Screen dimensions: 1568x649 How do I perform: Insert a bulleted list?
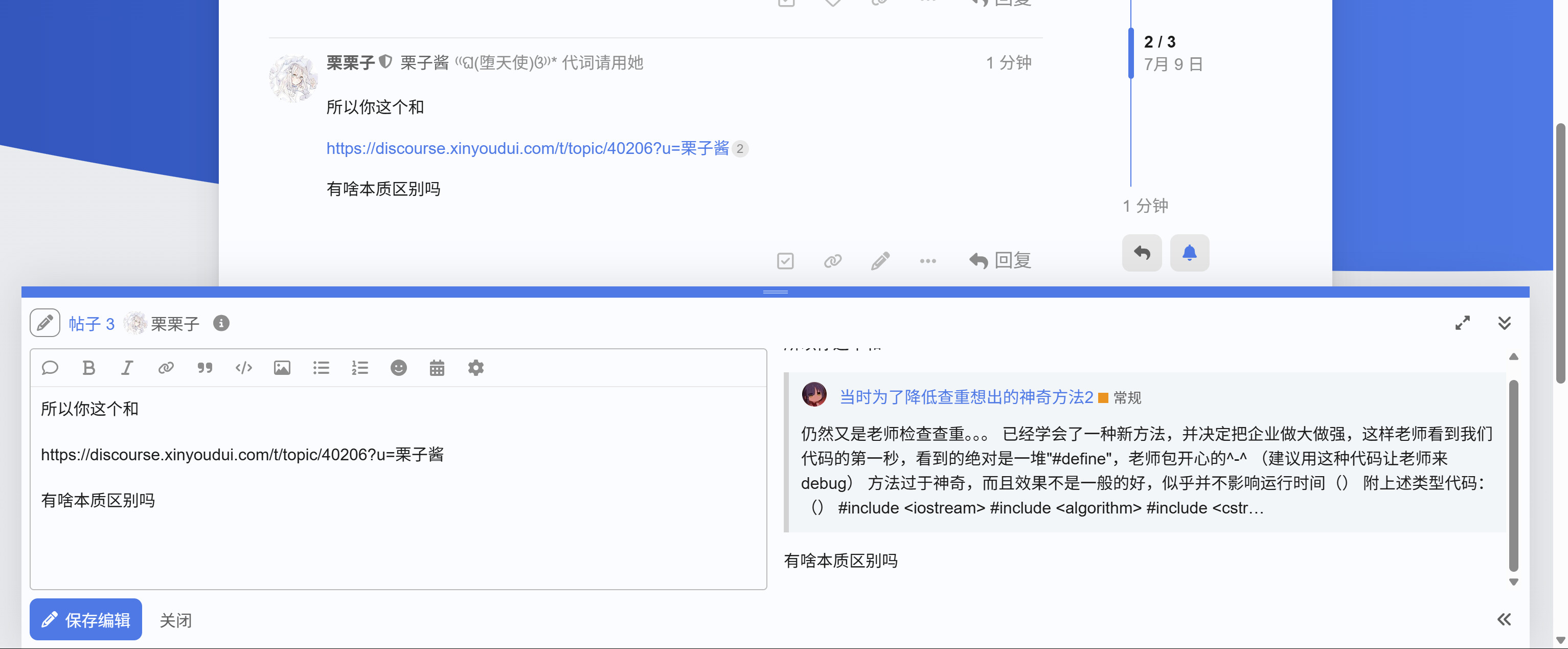click(x=321, y=368)
